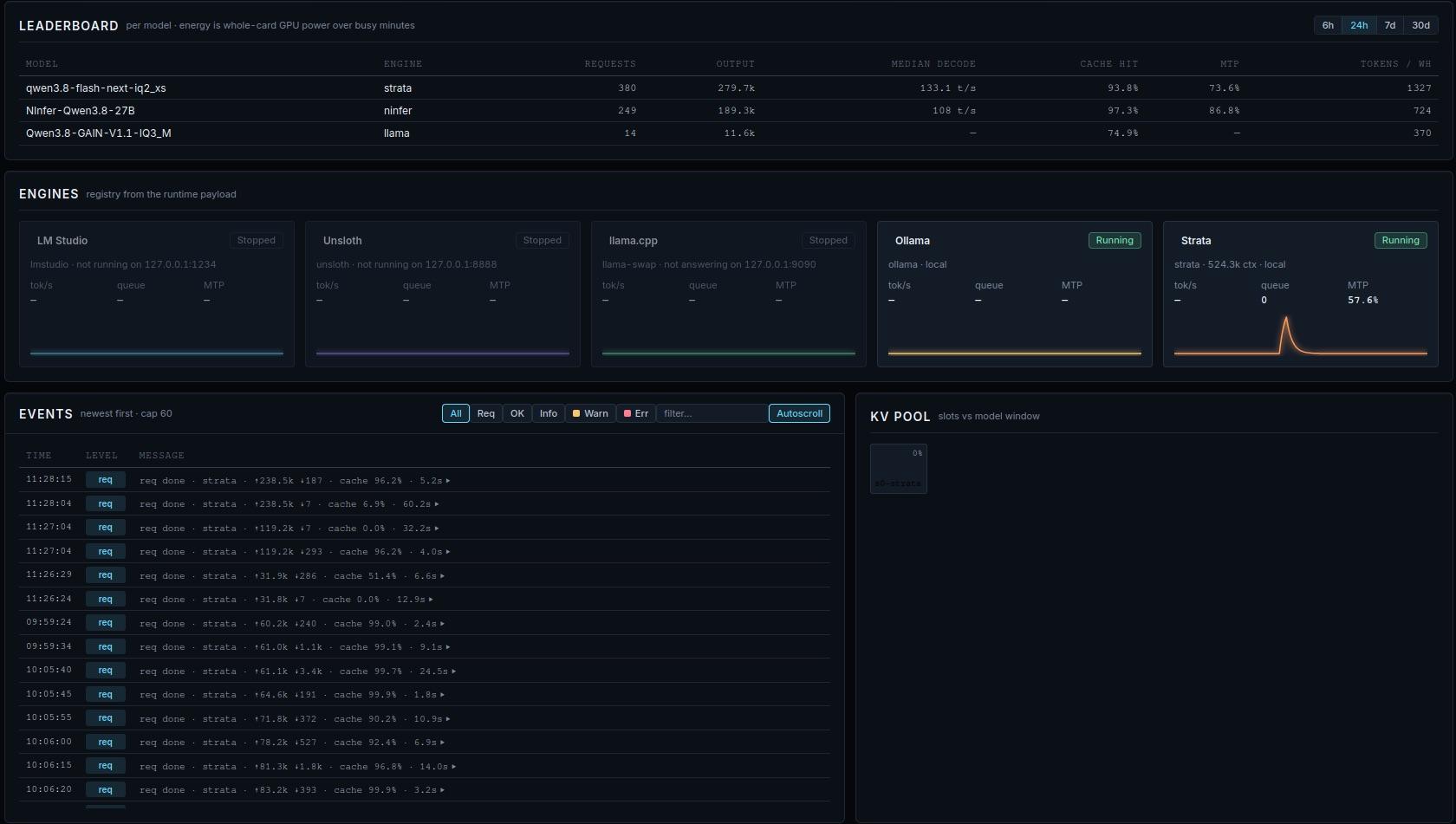Click the Ollama Running status badge
Screen dimensions: 1456x824
(1115, 240)
